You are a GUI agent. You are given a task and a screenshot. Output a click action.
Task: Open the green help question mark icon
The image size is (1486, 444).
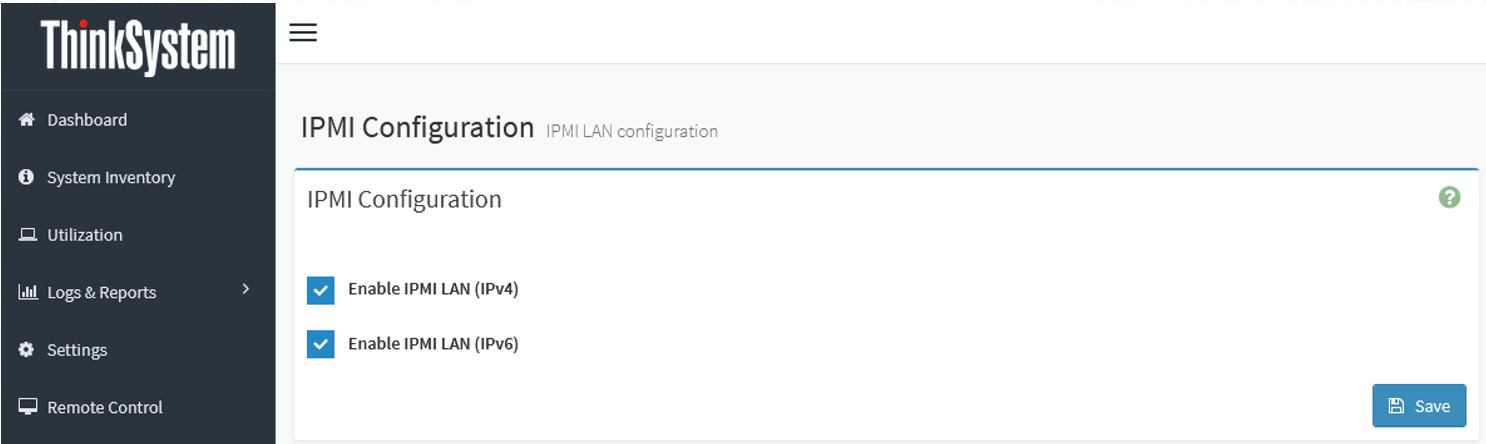click(x=1449, y=198)
